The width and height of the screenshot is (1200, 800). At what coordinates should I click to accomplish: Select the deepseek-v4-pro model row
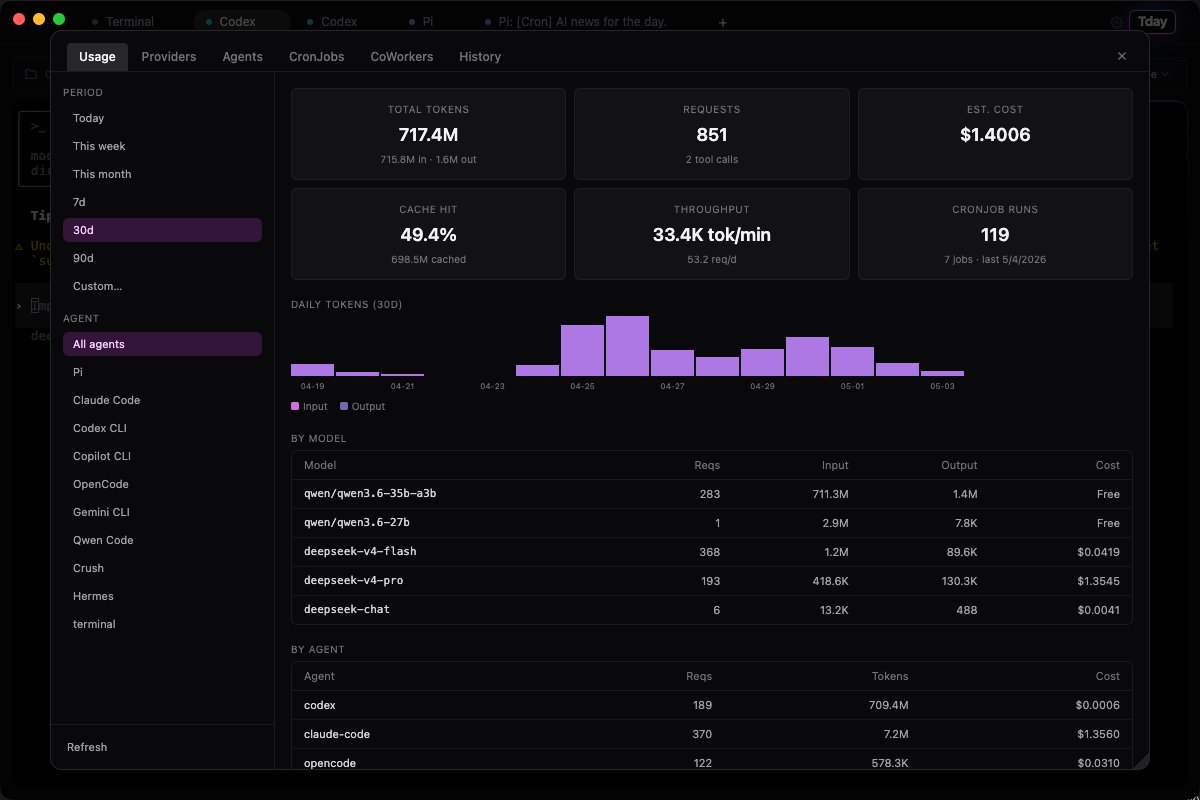coord(712,580)
